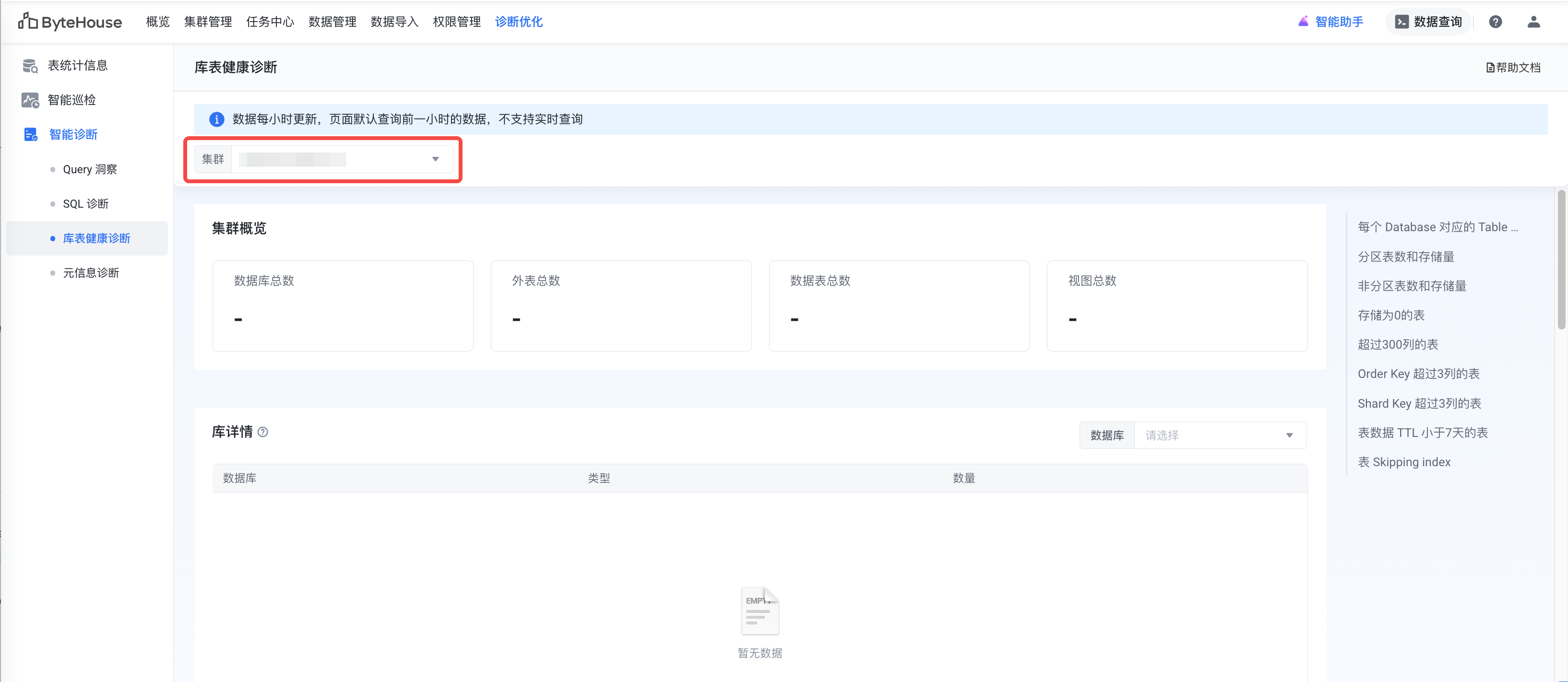Open the 智能助手 assistant icon
This screenshot has width=1568, height=682.
1303,21
